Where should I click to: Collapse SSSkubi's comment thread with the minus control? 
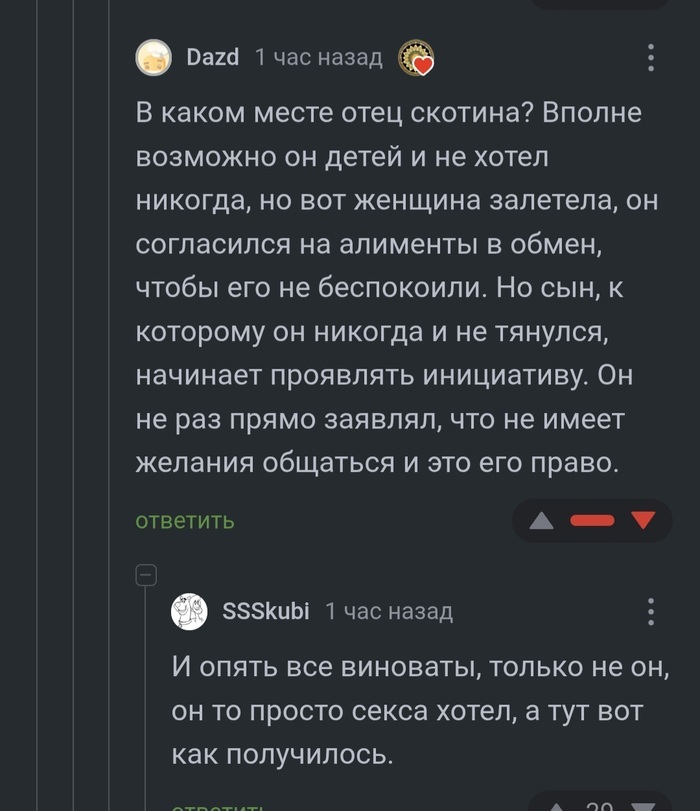(148, 576)
